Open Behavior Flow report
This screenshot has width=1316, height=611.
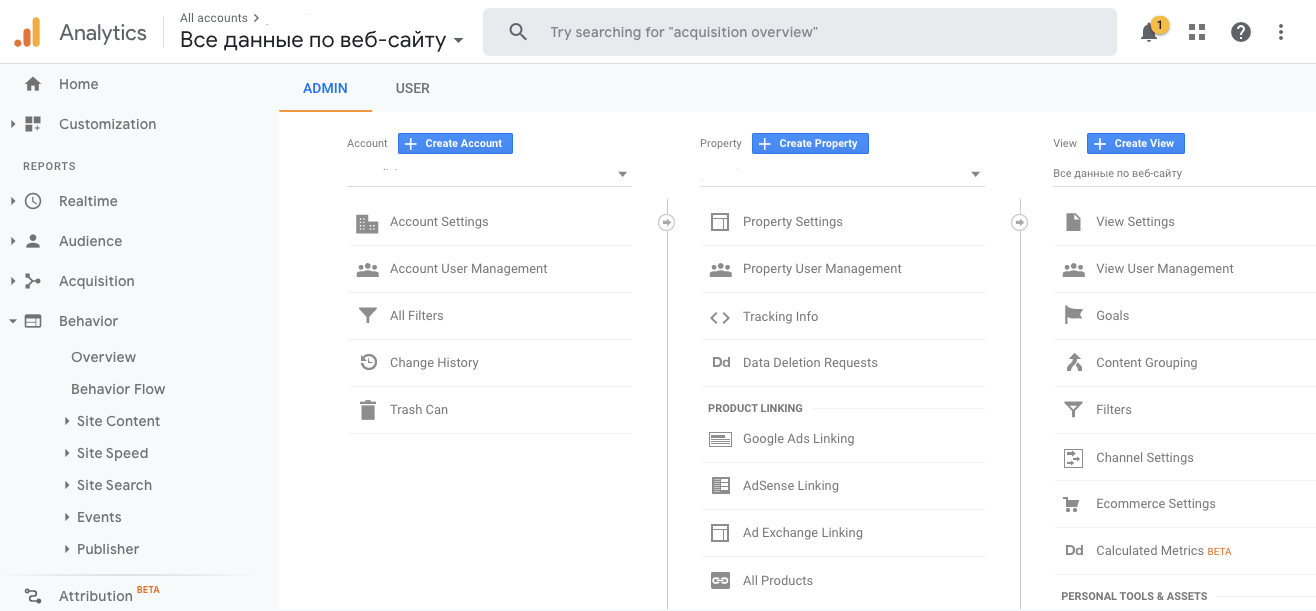point(118,389)
